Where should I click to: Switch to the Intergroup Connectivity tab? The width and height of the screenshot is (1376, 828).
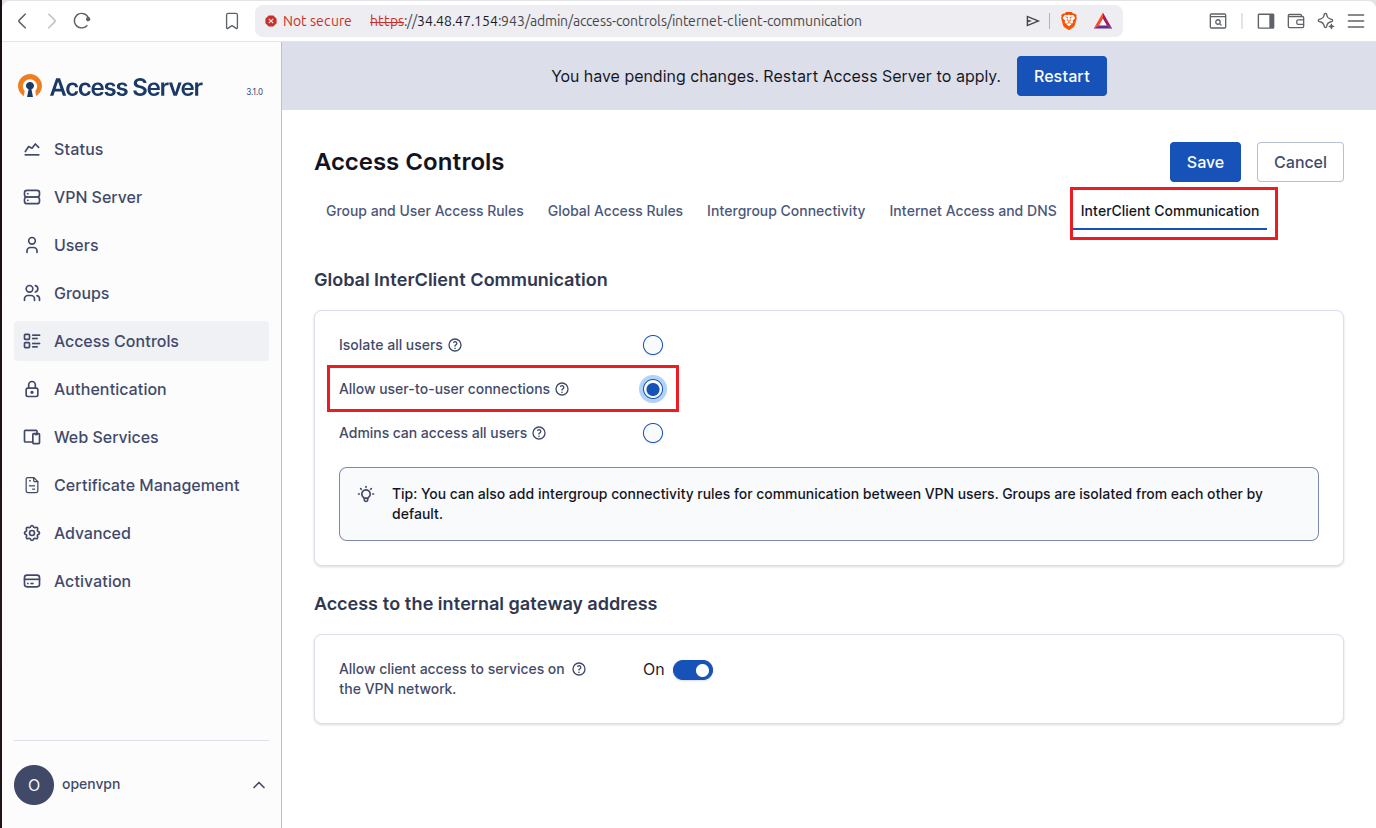pyautogui.click(x=786, y=211)
